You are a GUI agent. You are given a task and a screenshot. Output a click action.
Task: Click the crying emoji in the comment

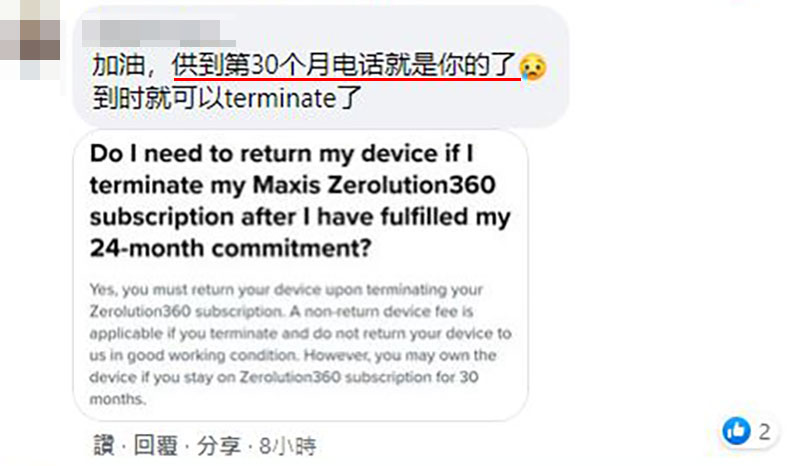click(x=533, y=66)
